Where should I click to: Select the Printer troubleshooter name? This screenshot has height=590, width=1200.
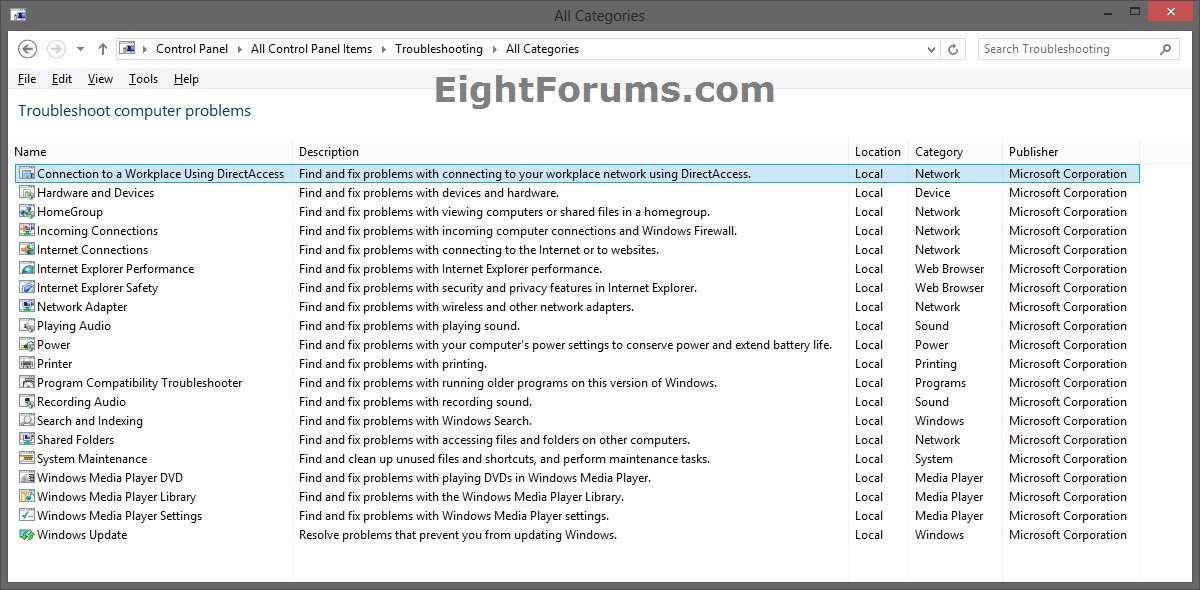[x=55, y=364]
